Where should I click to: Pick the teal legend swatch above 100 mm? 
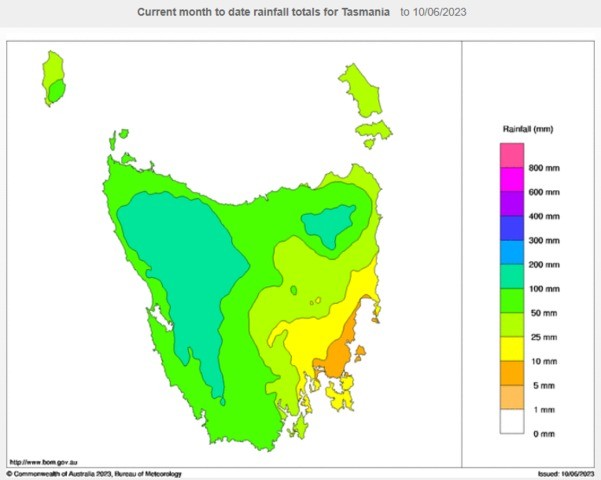(x=511, y=276)
